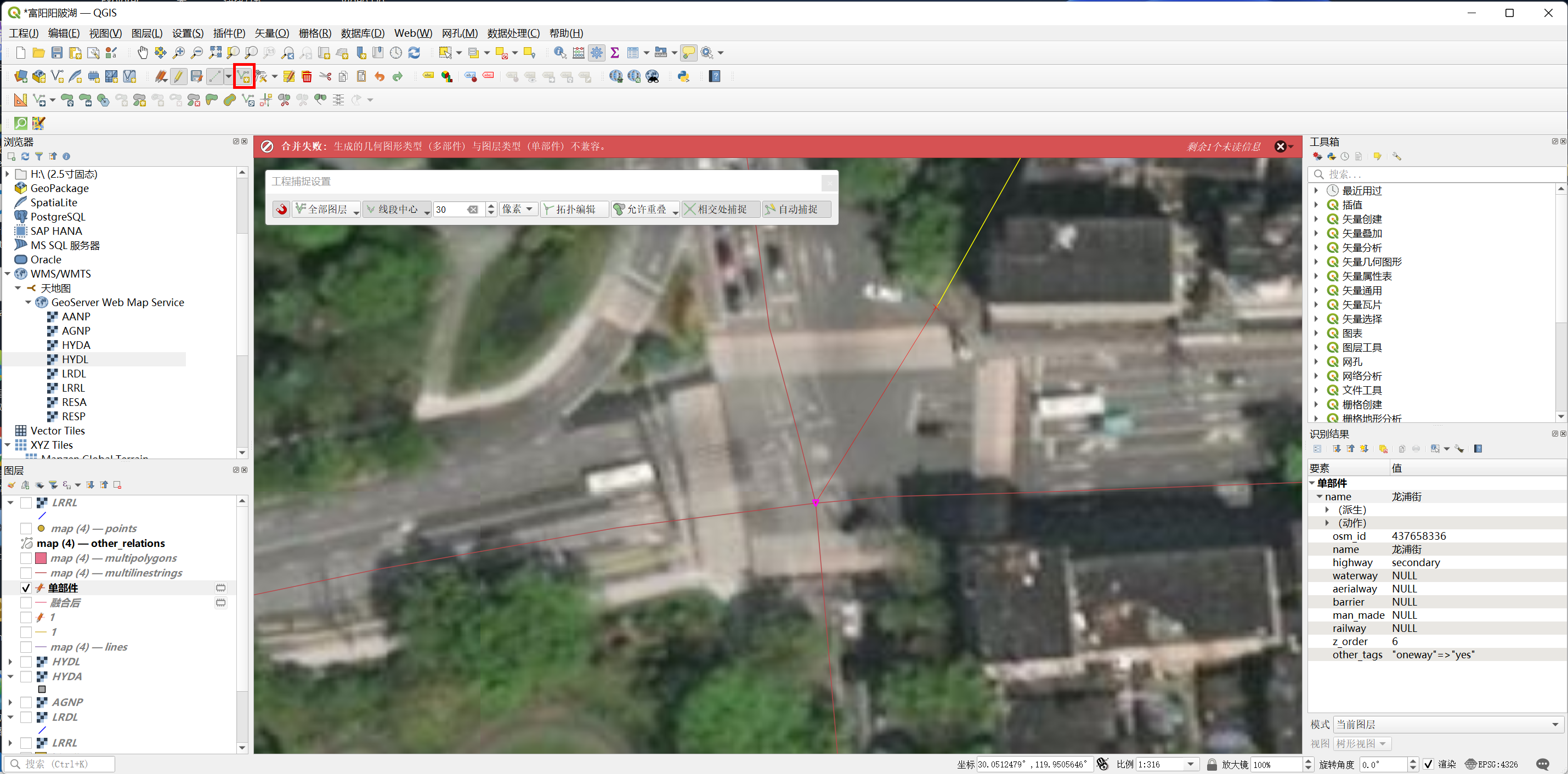This screenshot has width=1568, height=774.
Task: Open the Python console icon
Action: point(683,76)
